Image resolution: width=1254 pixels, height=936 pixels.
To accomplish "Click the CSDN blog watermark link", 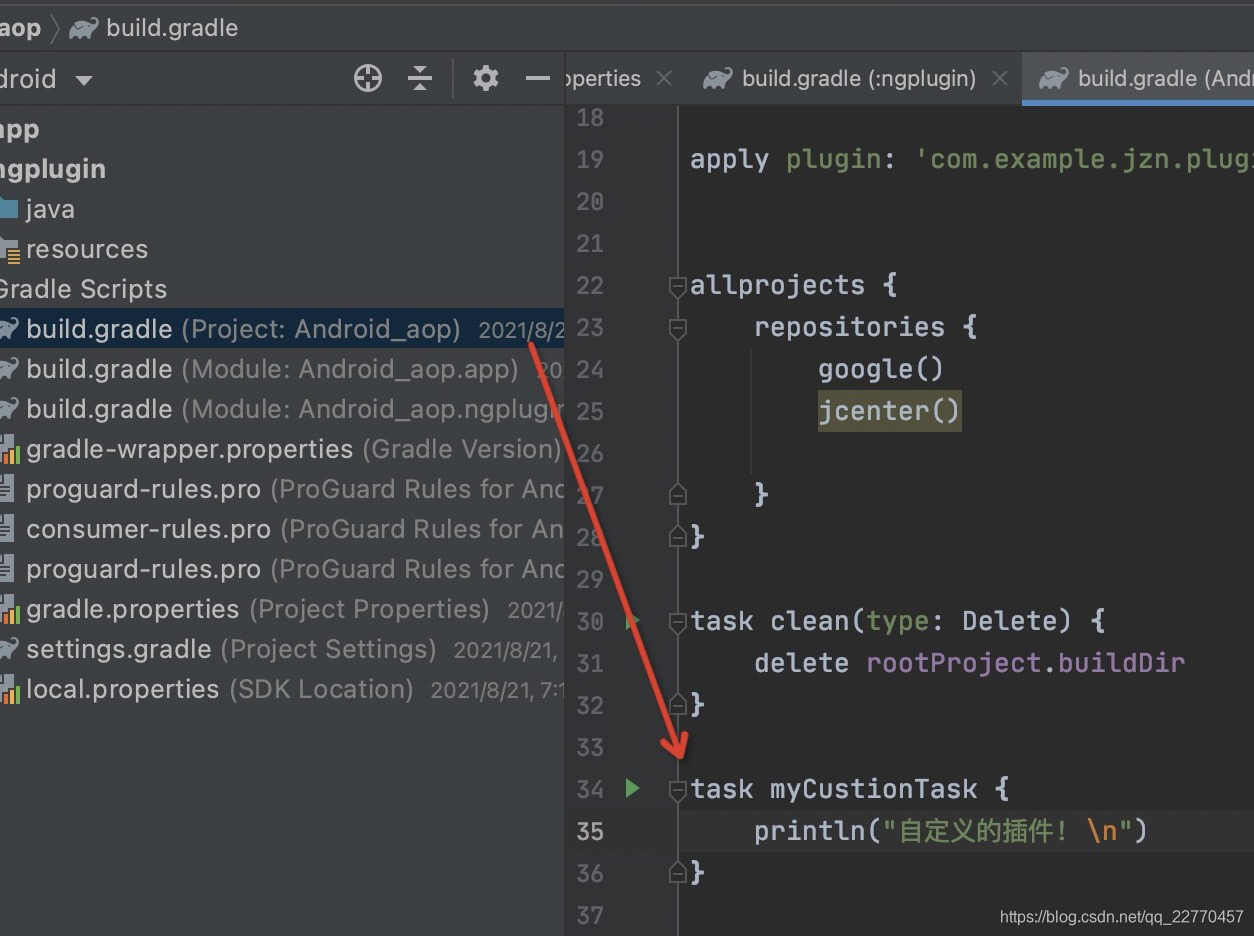I will (x=1120, y=916).
